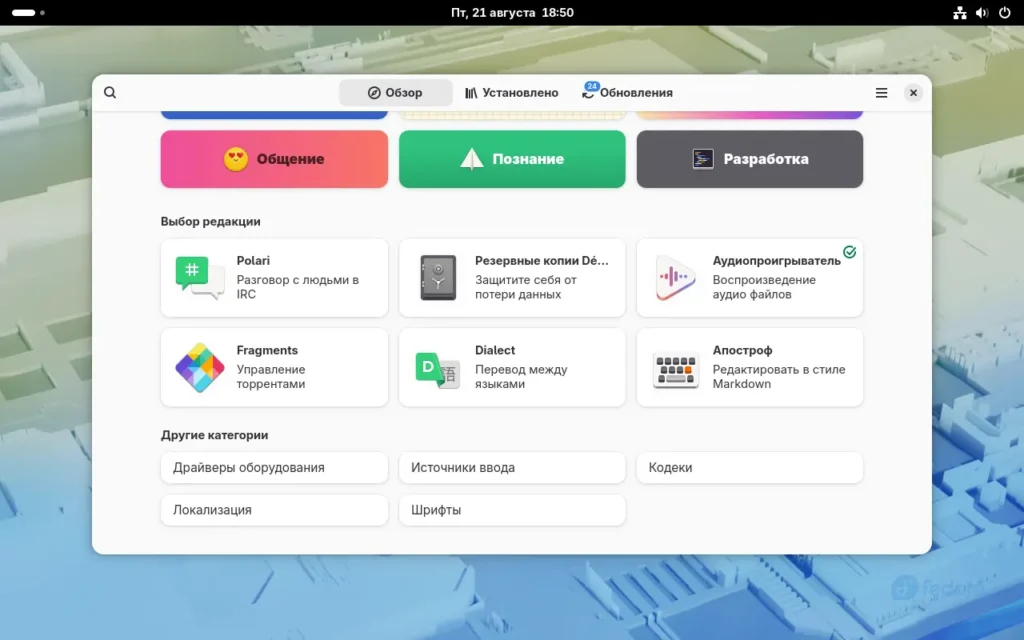Open the Dialect app title
1024x640 pixels.
[495, 350]
